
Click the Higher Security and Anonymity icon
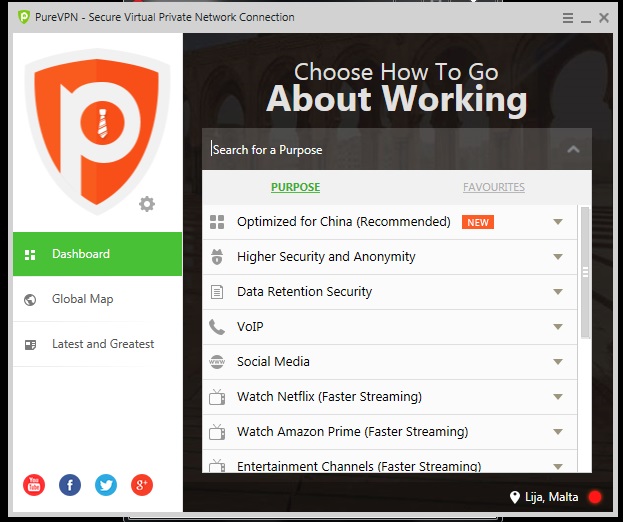click(217, 257)
